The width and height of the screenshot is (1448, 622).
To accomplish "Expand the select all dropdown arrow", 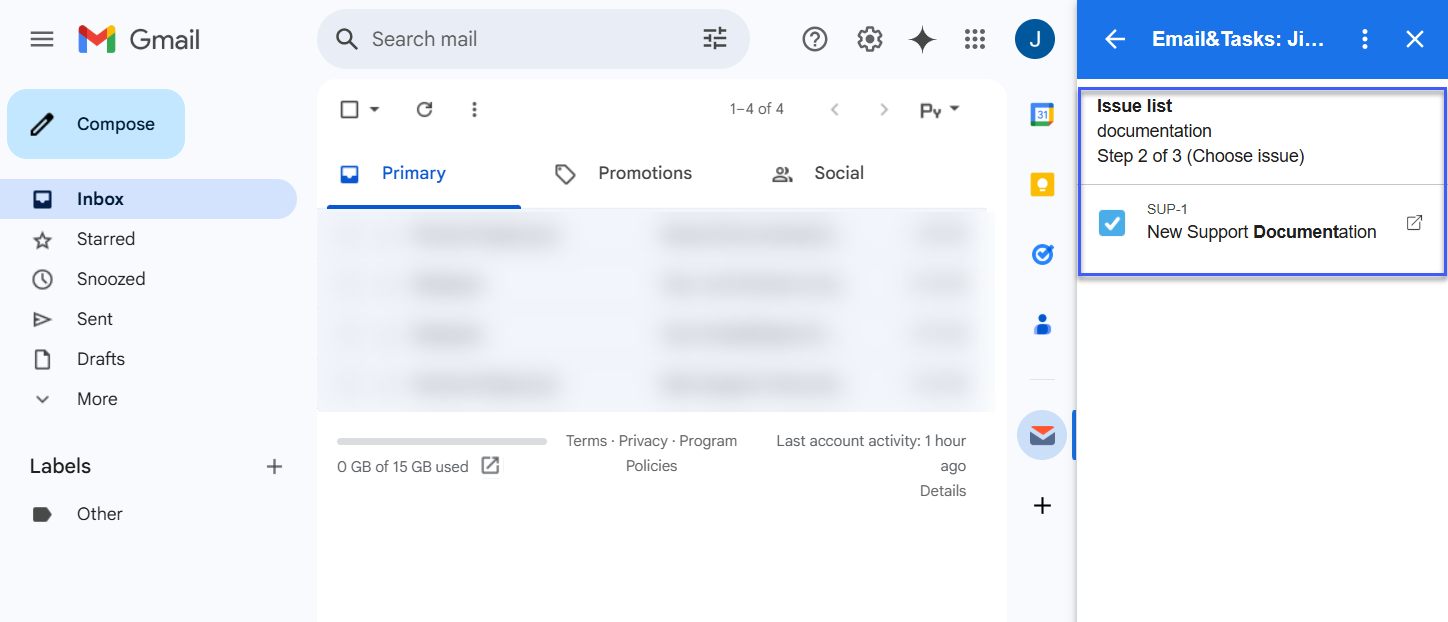I will tap(375, 109).
